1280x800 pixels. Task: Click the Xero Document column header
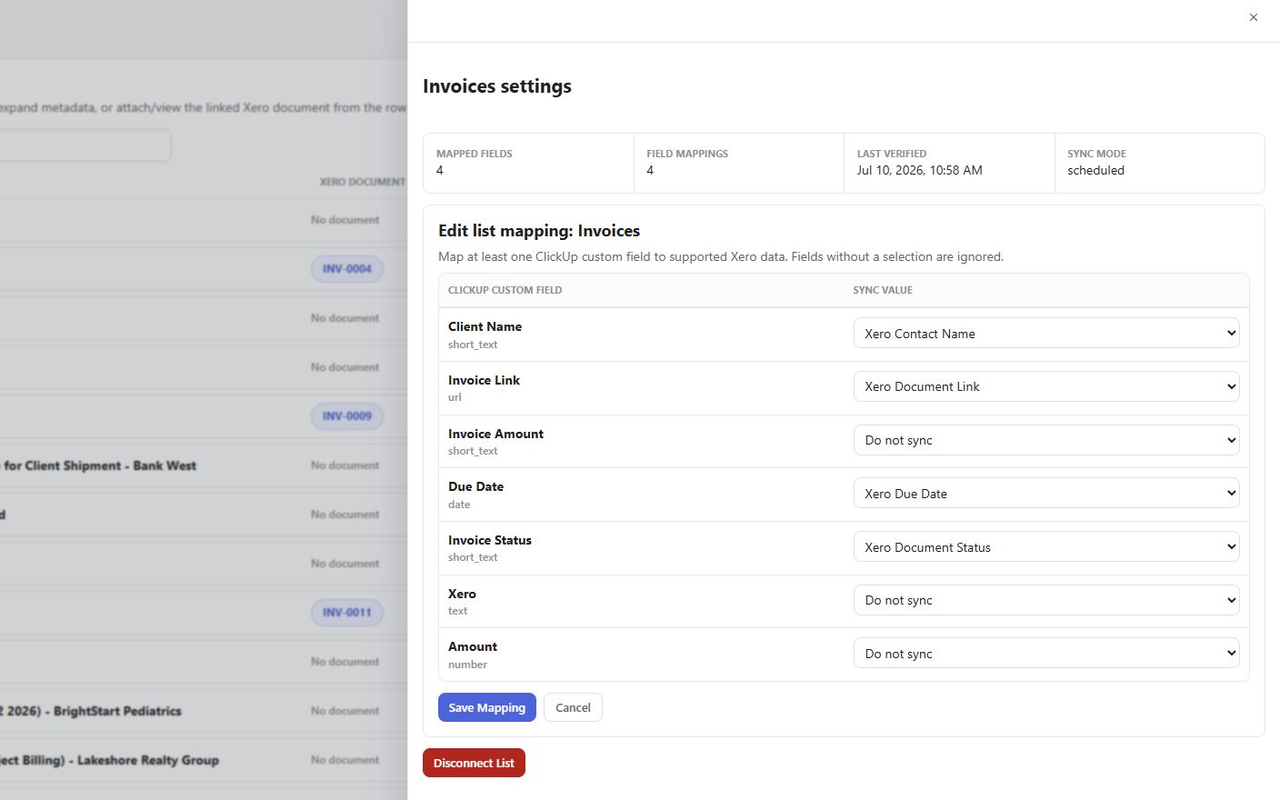[362, 182]
